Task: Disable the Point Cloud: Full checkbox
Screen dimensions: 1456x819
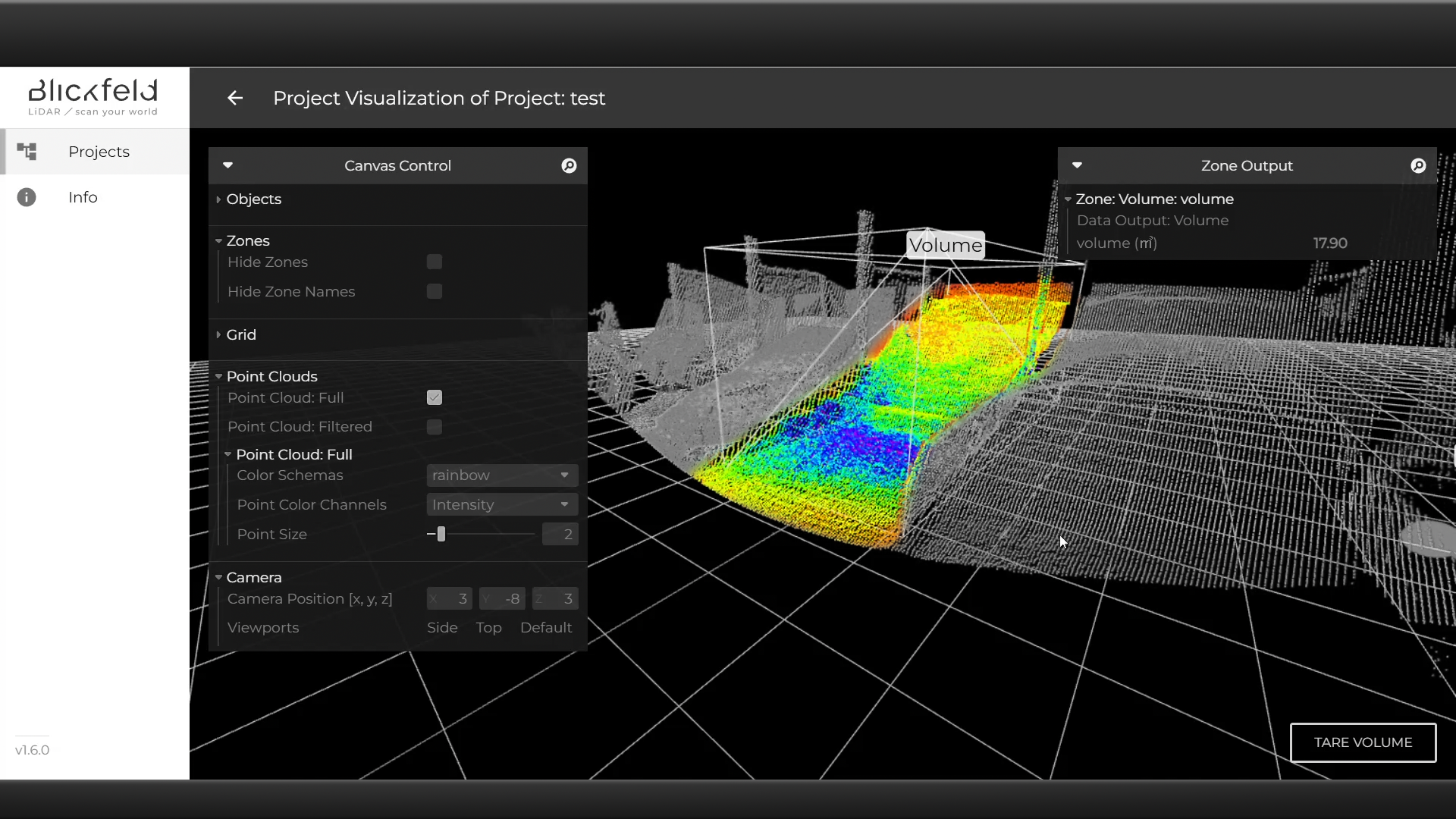Action: 433,397
